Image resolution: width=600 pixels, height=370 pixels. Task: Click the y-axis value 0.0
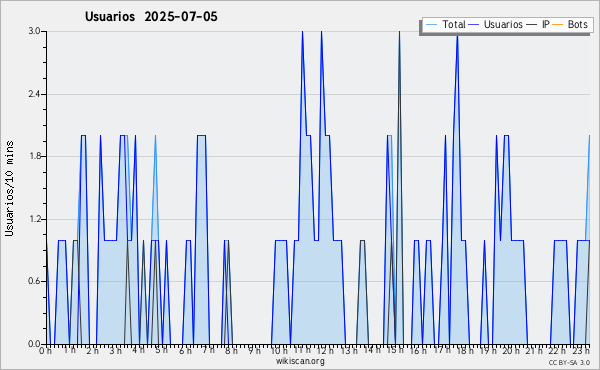[34, 344]
